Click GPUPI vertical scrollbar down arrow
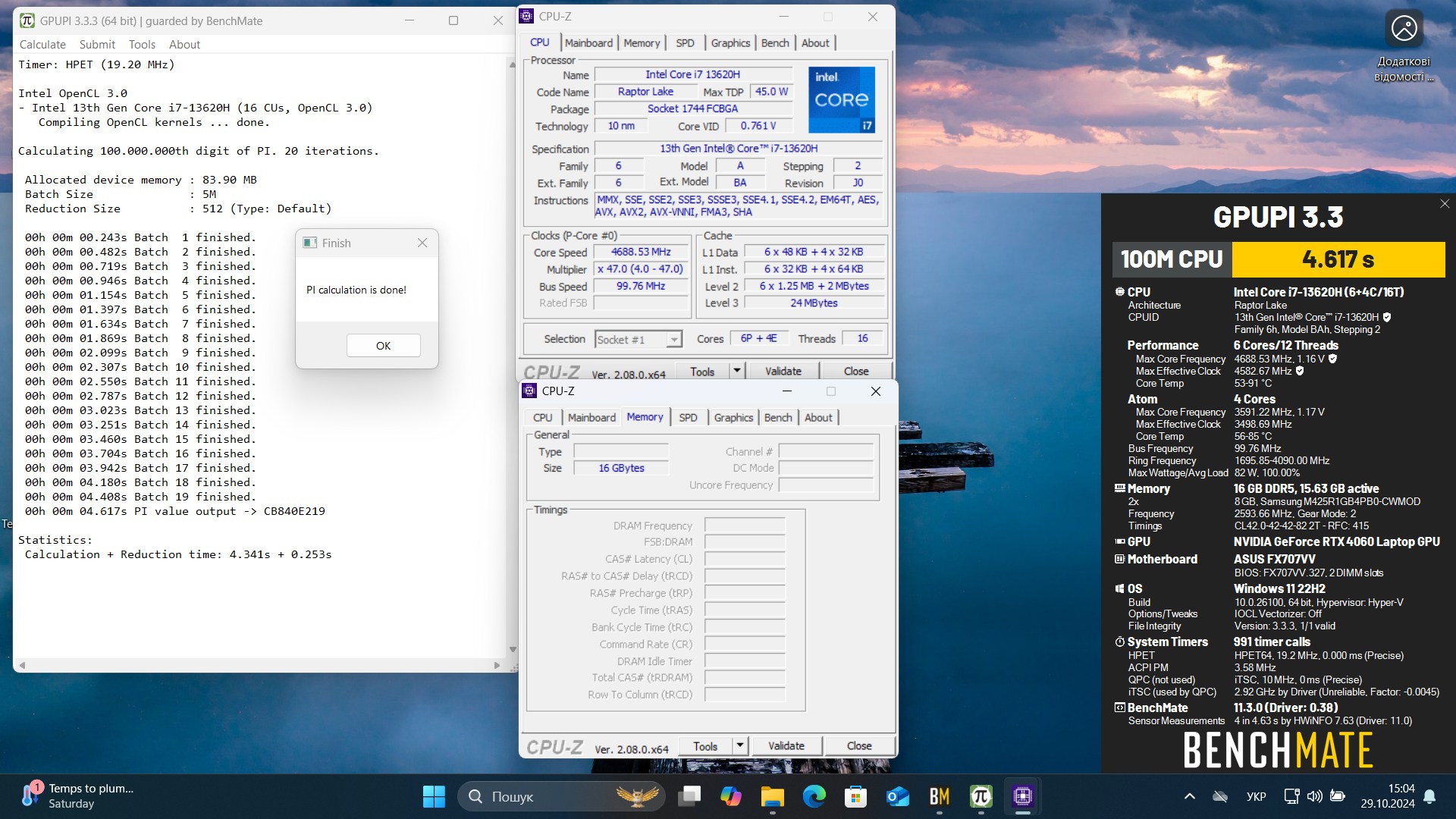1456x819 pixels. pos(513,650)
